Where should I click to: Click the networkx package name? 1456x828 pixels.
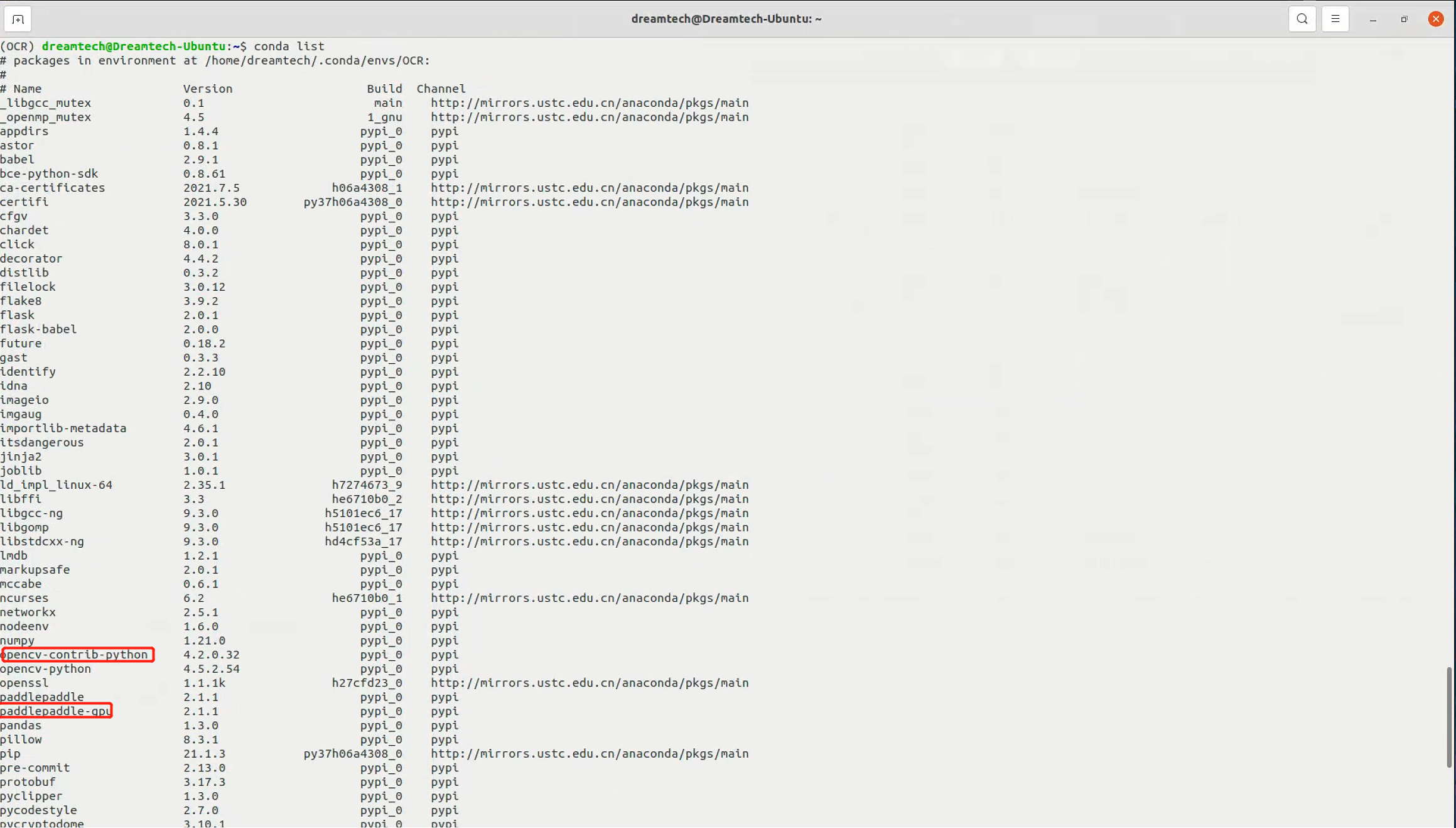click(x=28, y=613)
